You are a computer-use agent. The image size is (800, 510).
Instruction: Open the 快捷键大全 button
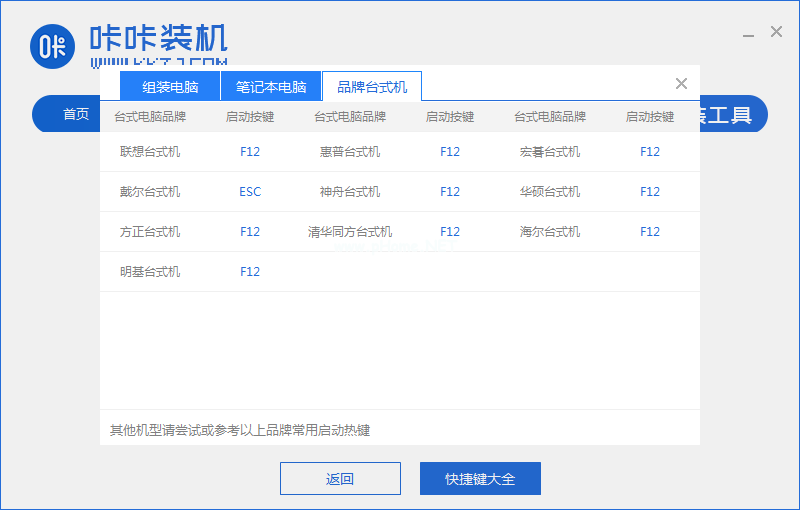click(x=480, y=479)
